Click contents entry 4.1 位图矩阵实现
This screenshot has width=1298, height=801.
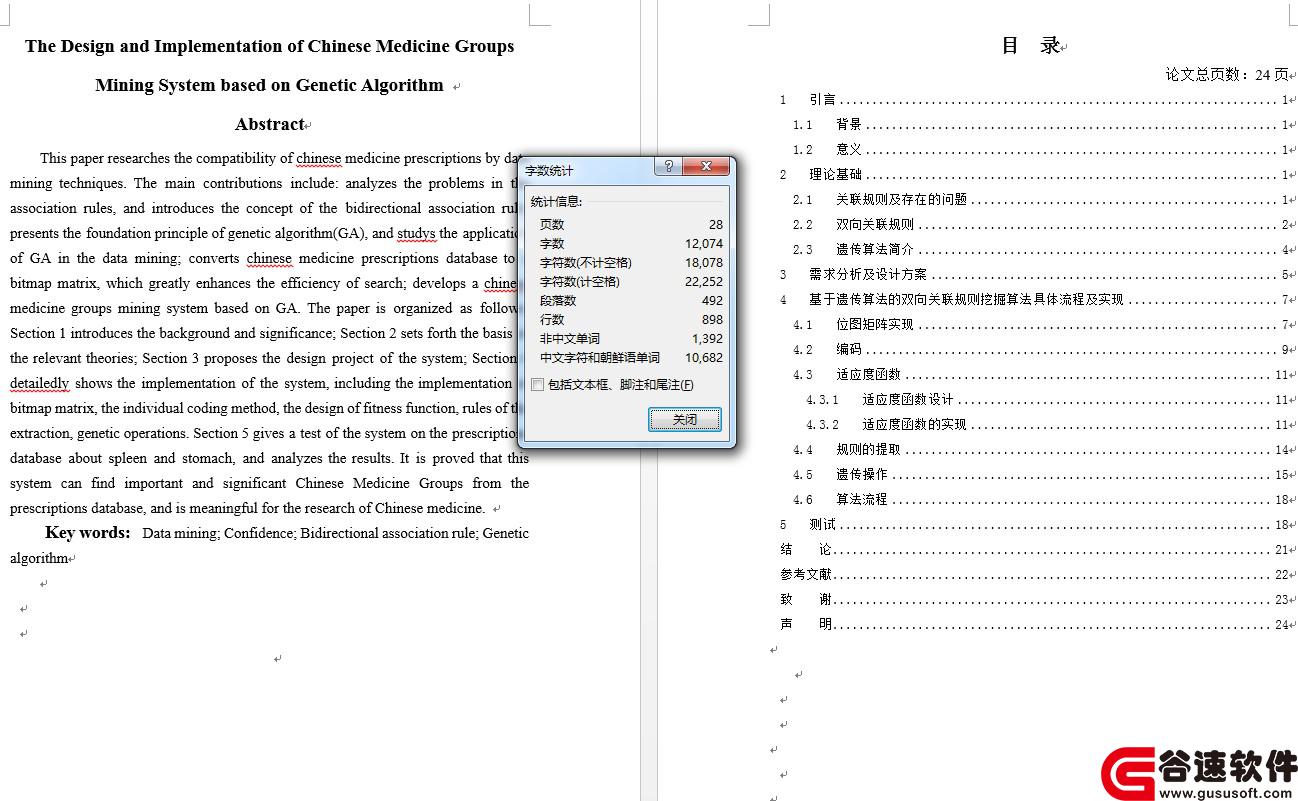pyautogui.click(x=1042, y=325)
